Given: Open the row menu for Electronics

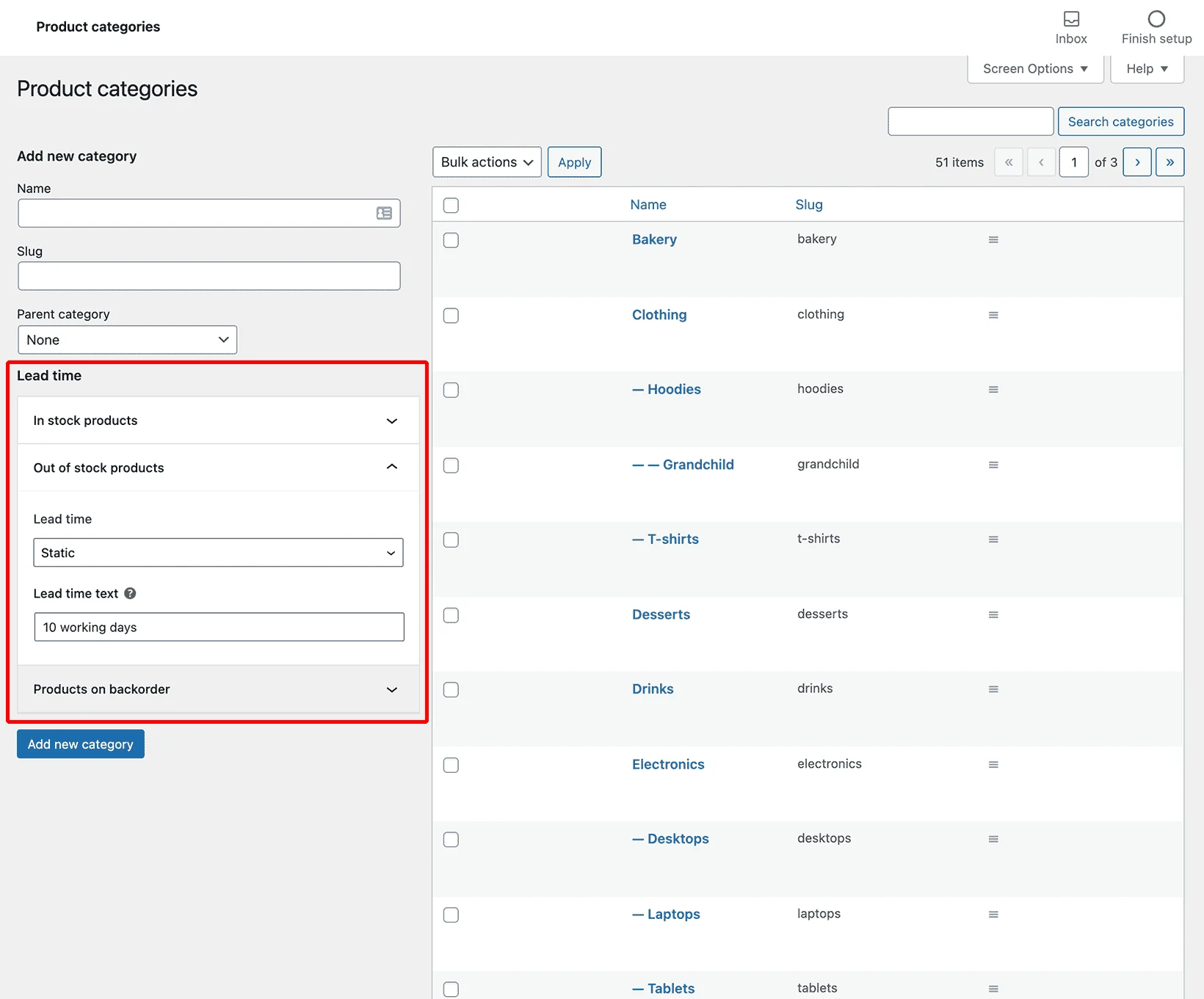Looking at the screenshot, I should pyautogui.click(x=993, y=764).
